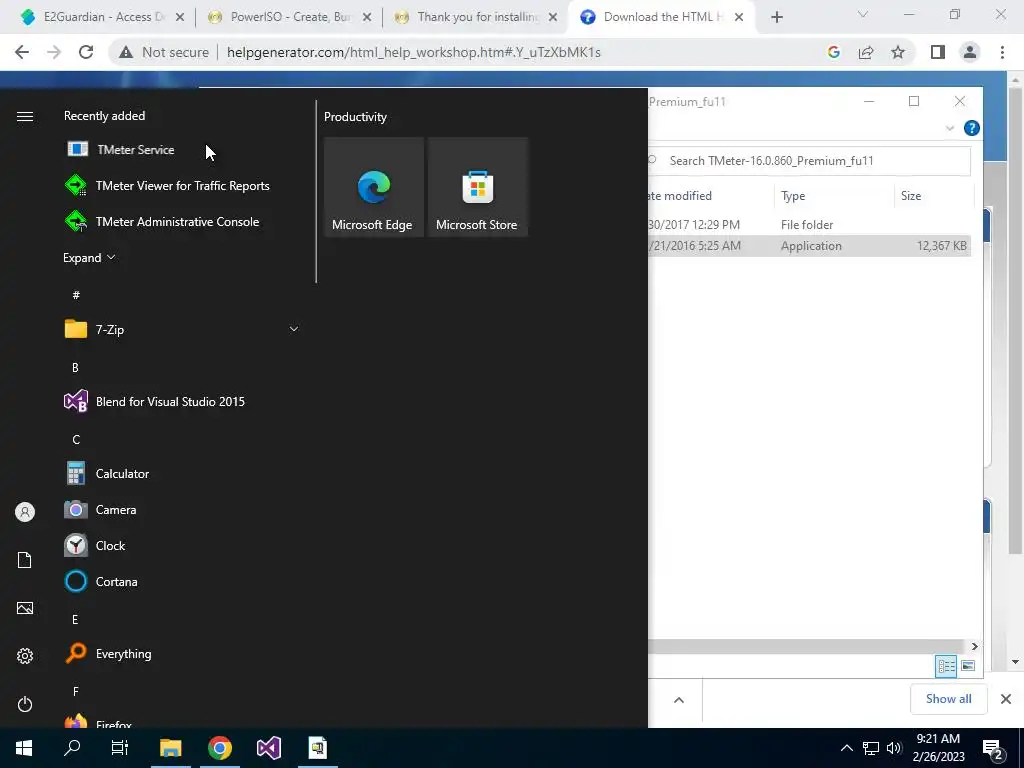Switch to the E2Guardian tab
Image resolution: width=1024 pixels, height=768 pixels.
(102, 17)
